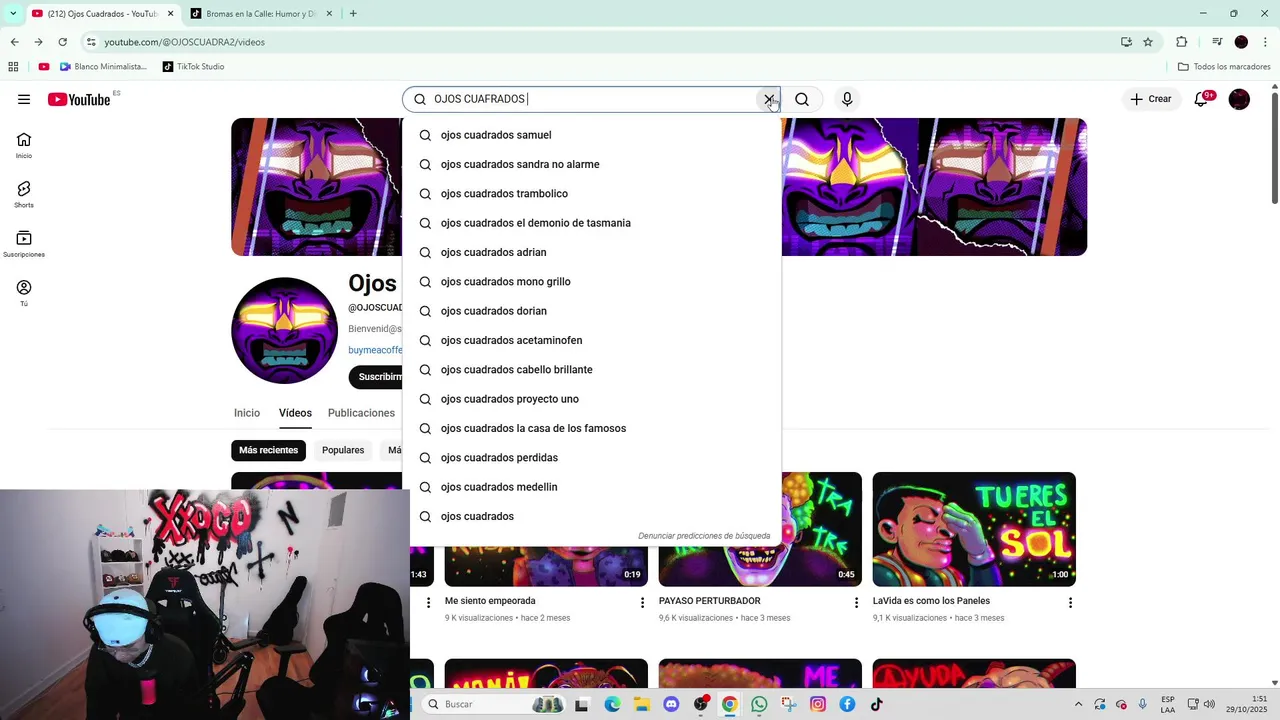Start voice search with the microphone icon

pos(847,99)
